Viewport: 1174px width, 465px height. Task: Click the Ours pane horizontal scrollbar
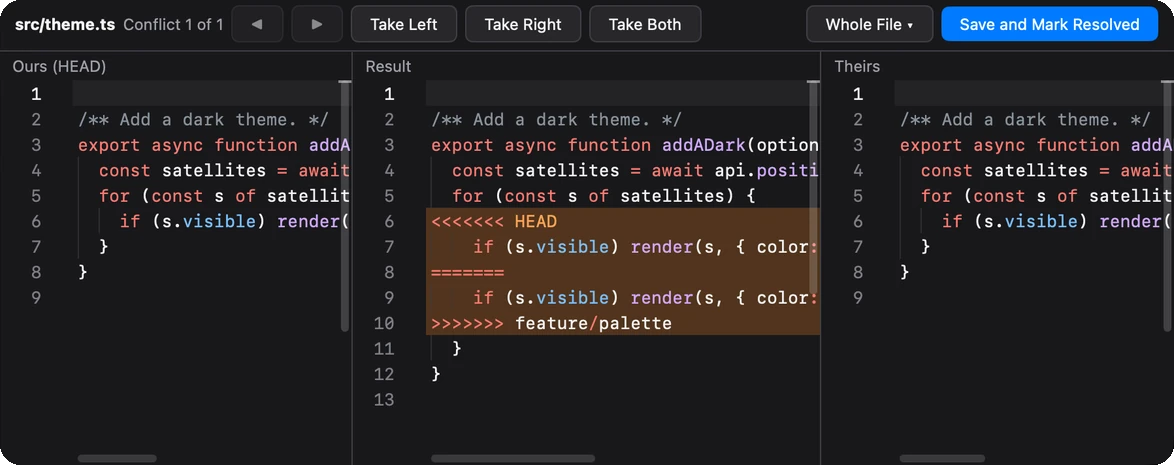(x=117, y=458)
